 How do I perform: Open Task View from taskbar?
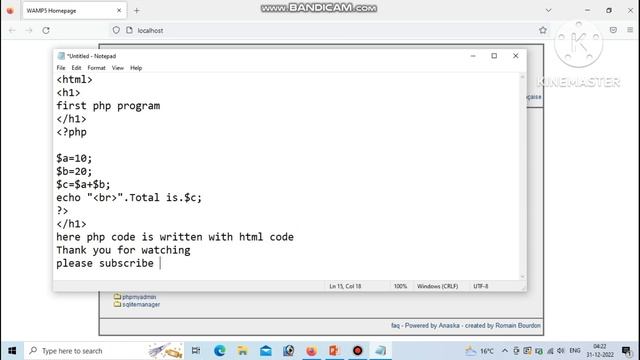tap(196, 351)
